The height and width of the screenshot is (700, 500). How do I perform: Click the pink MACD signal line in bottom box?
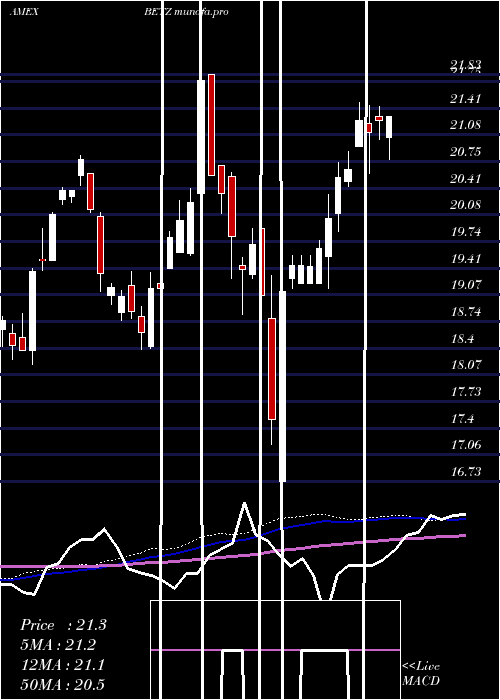pos(275,650)
